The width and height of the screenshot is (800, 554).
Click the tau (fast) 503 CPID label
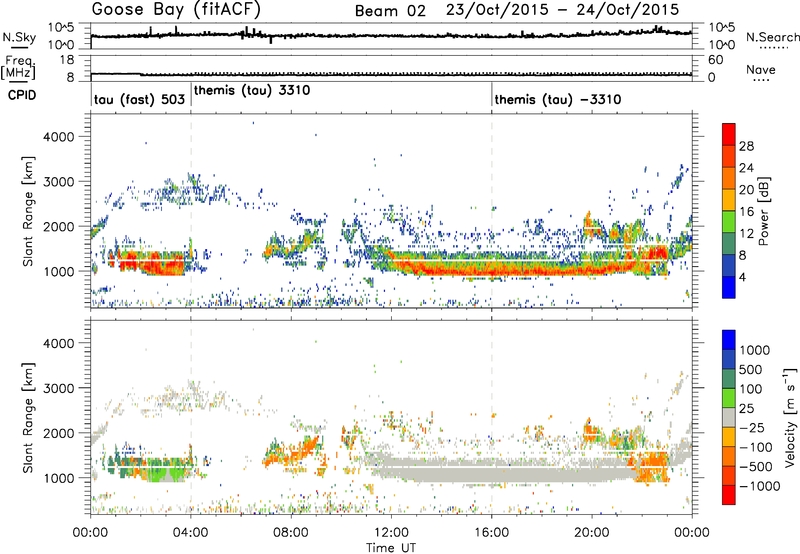click(x=139, y=99)
